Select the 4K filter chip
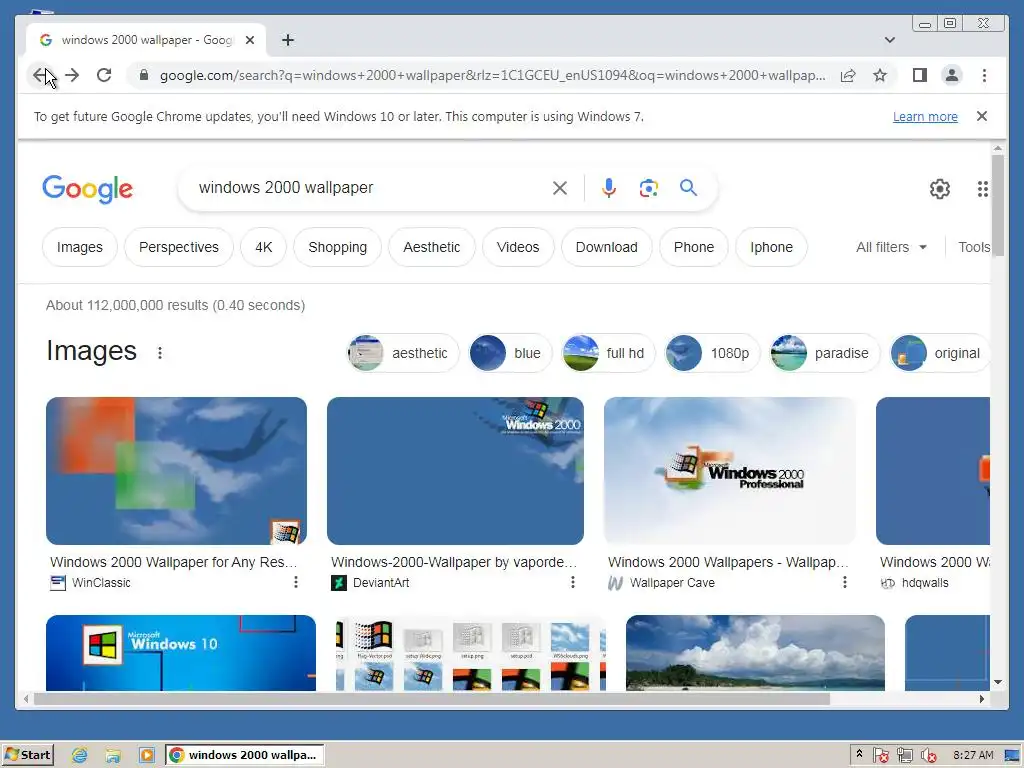 click(x=263, y=247)
